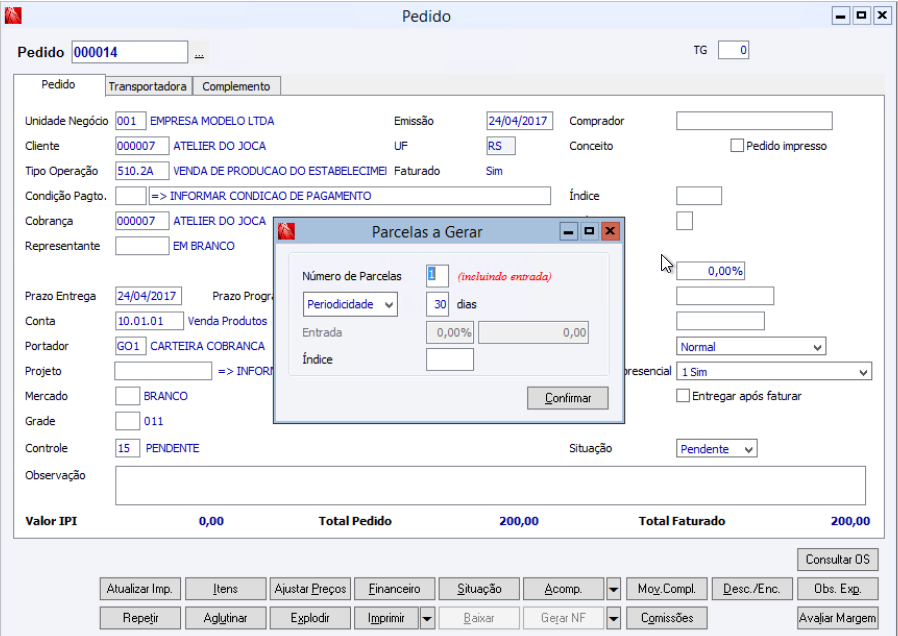Image resolution: width=898 pixels, height=636 pixels.
Task: Open the Itens button
Action: [x=225, y=588]
